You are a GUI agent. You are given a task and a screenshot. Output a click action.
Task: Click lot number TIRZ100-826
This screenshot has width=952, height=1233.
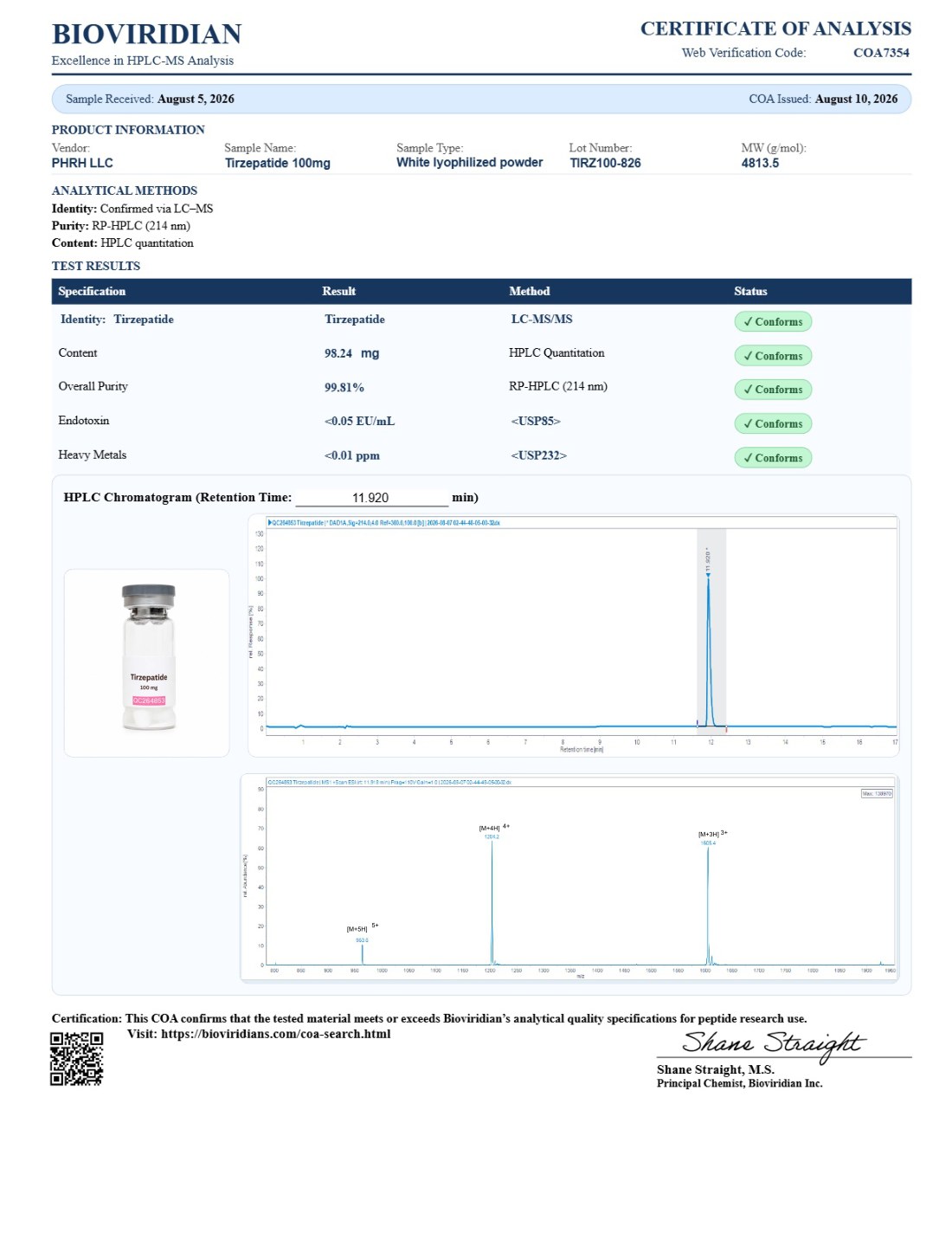pos(605,163)
